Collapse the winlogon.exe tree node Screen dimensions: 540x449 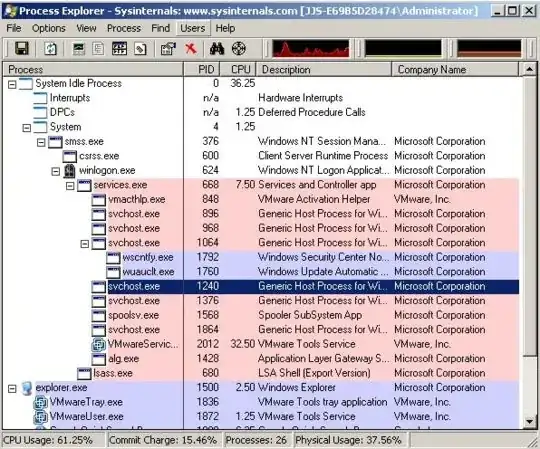tap(55, 171)
